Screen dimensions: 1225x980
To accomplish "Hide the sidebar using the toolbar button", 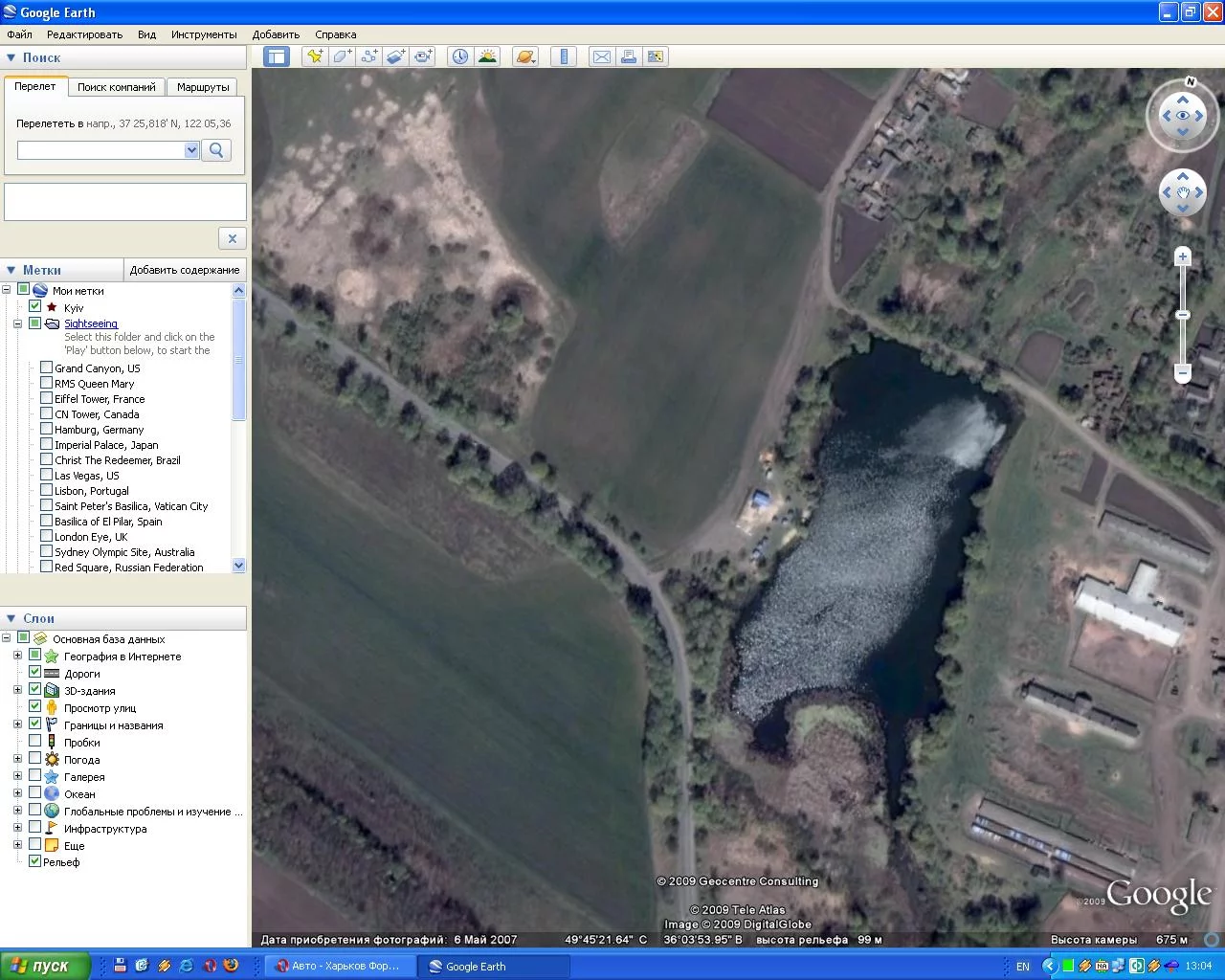I will coord(277,56).
